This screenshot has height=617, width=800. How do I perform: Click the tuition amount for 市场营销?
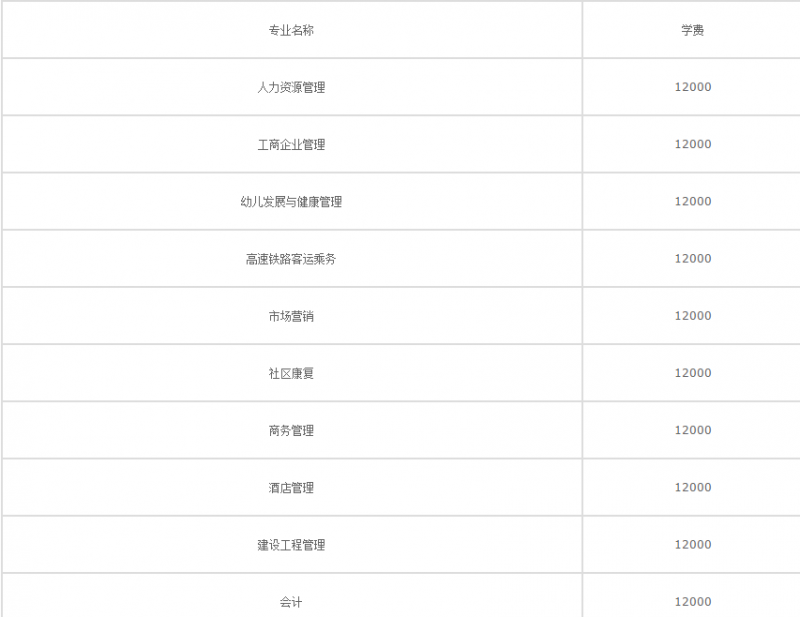coord(692,316)
